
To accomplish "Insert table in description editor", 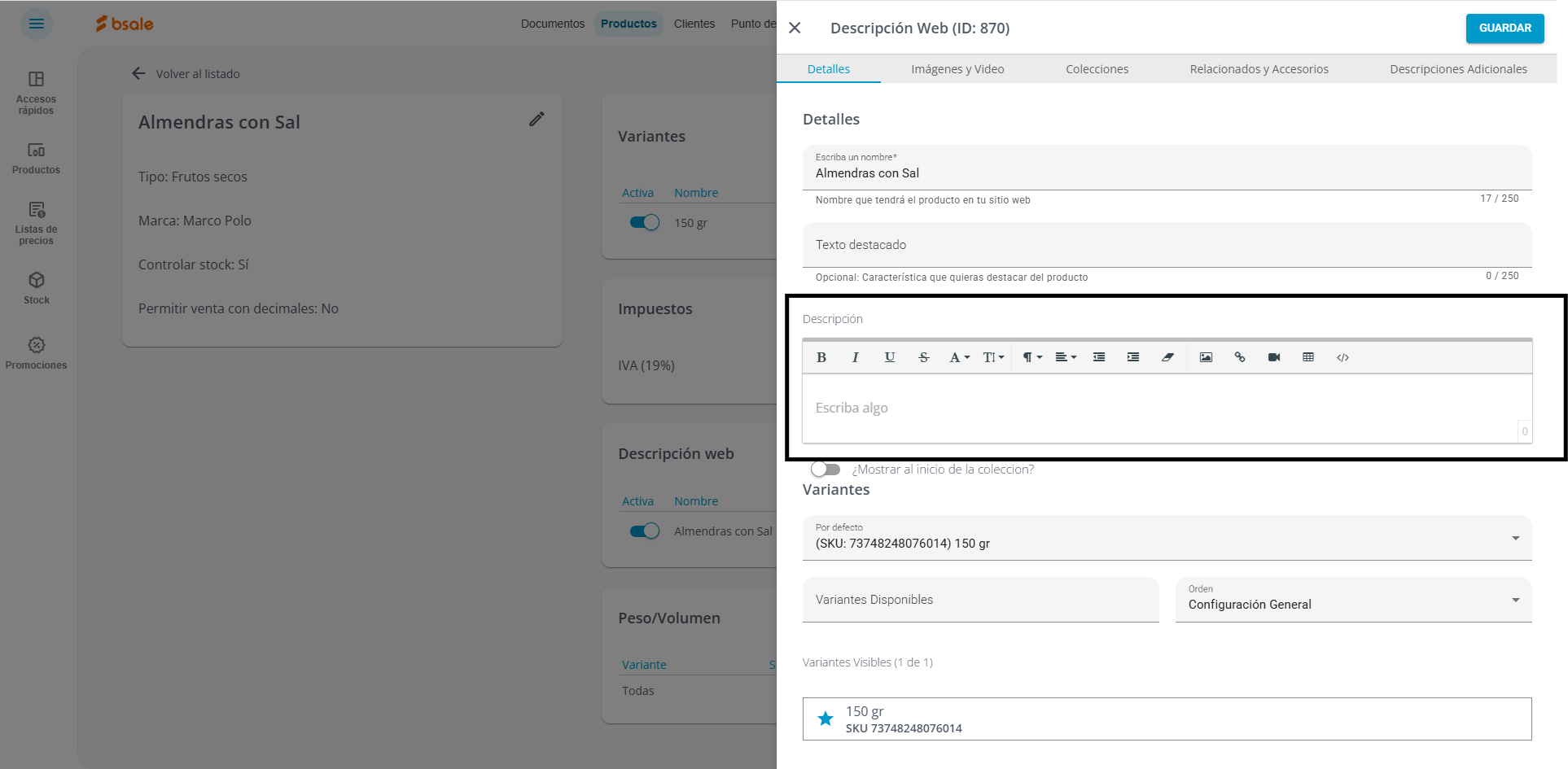I will pyautogui.click(x=1308, y=357).
